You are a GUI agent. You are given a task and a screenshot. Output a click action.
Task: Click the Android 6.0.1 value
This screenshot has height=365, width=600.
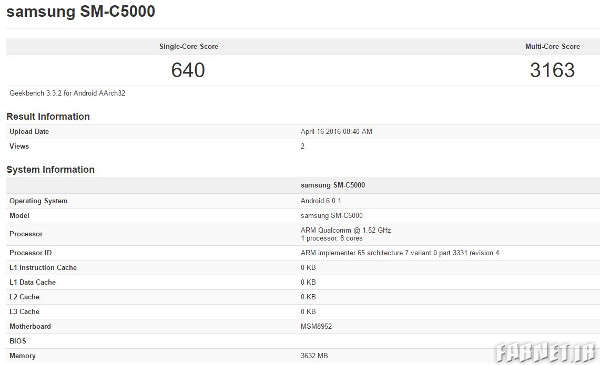[x=320, y=200]
